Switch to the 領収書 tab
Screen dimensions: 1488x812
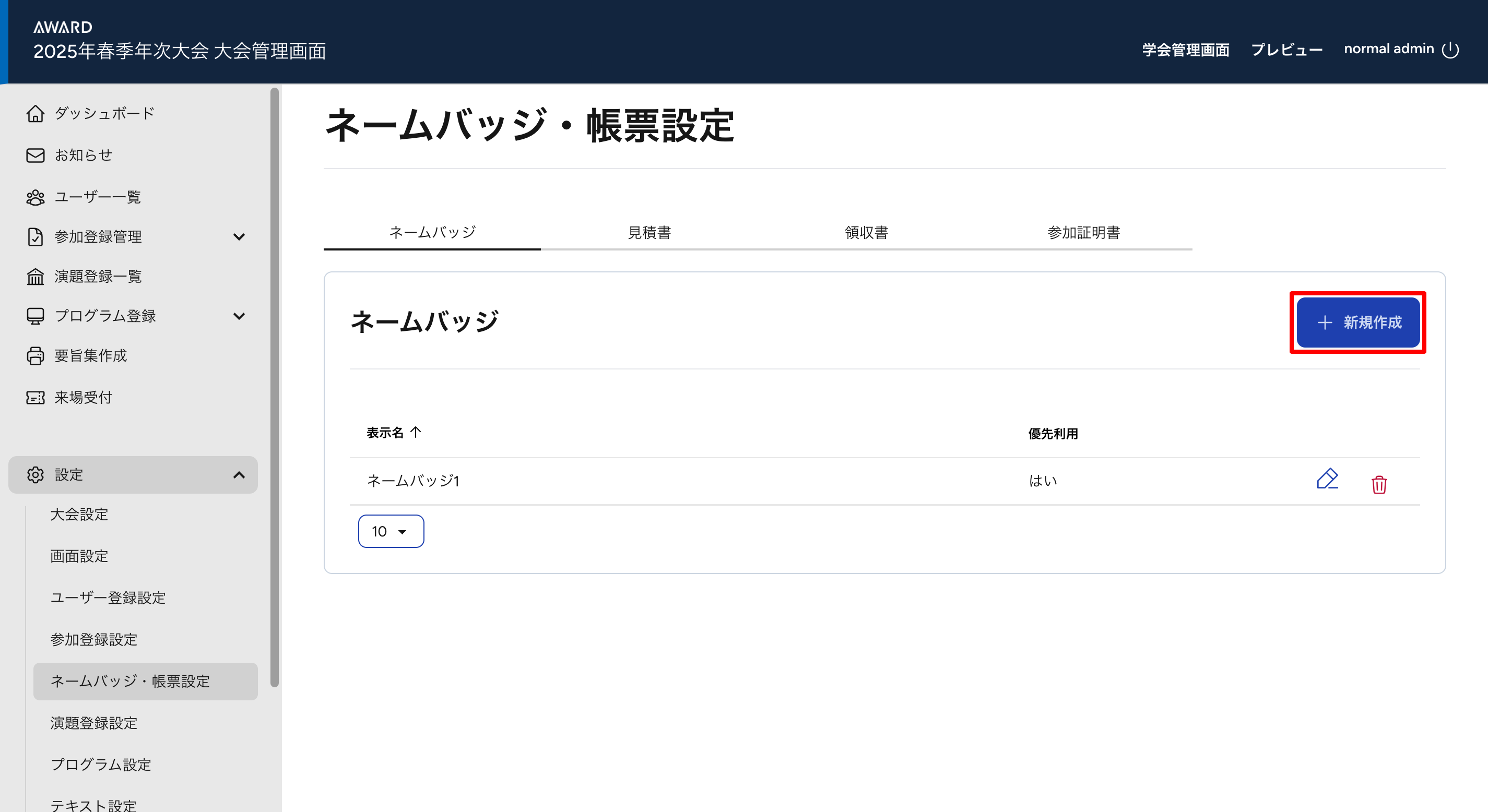[866, 232]
